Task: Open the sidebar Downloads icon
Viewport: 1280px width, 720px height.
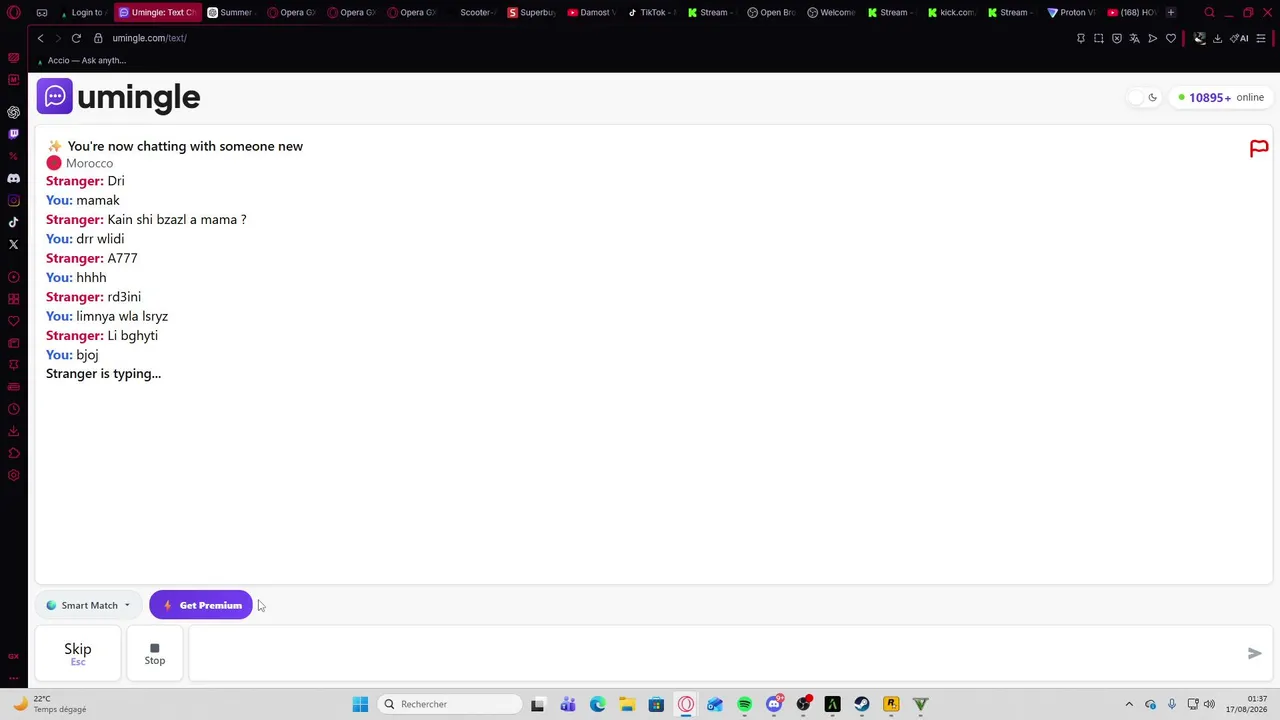Action: point(13,431)
